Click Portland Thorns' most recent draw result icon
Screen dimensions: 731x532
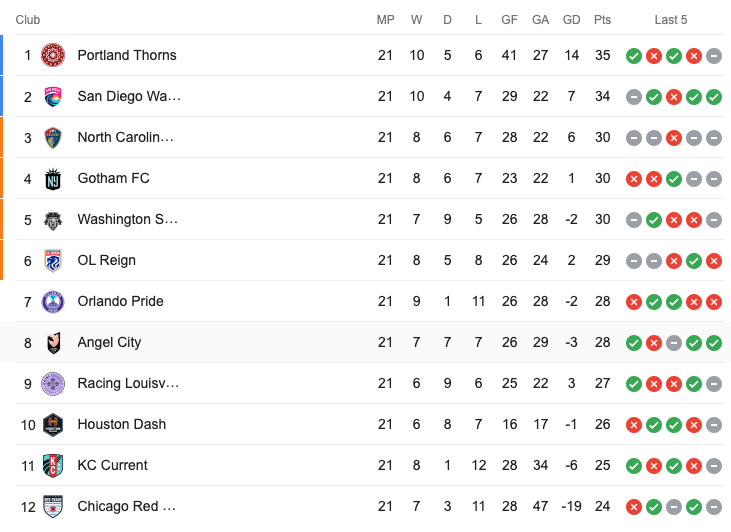pos(714,56)
